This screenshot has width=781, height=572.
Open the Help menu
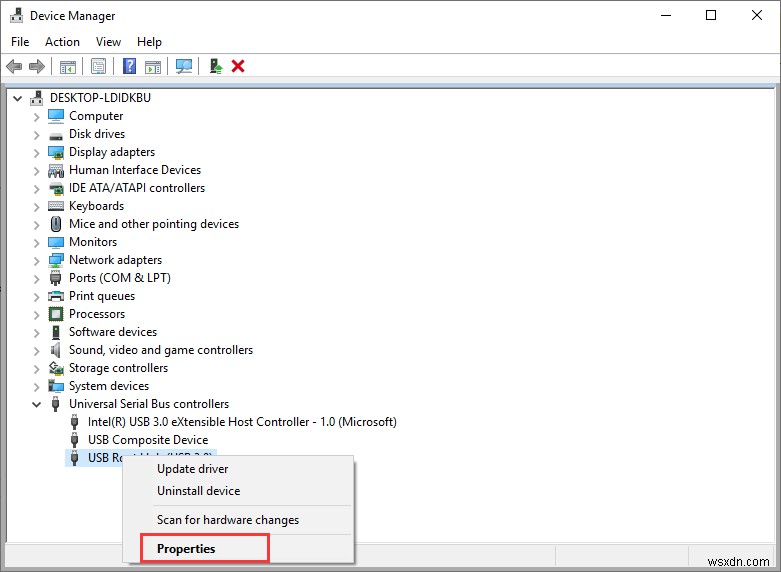point(149,42)
